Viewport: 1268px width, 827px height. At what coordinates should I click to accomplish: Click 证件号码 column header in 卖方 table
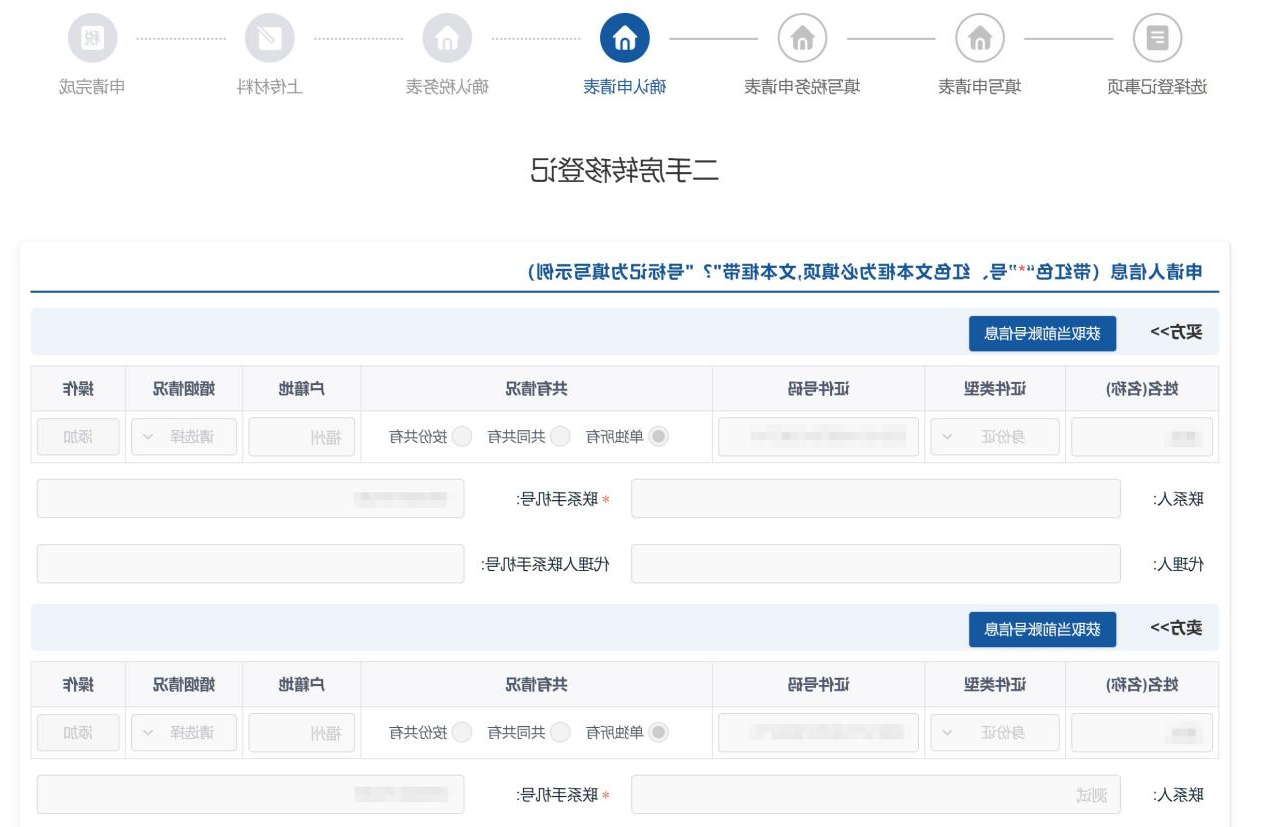coord(818,685)
